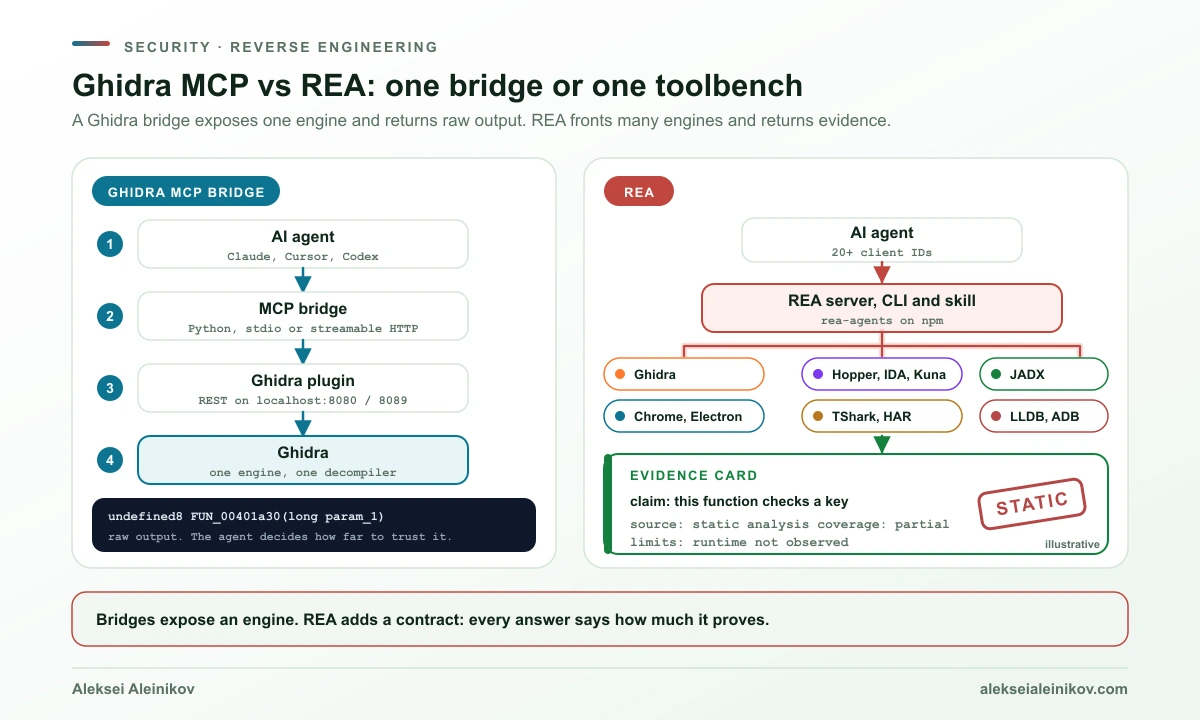Click the orange dot in the Ghidra chip
Image resolution: width=1200 pixels, height=720 pixels.
point(620,374)
